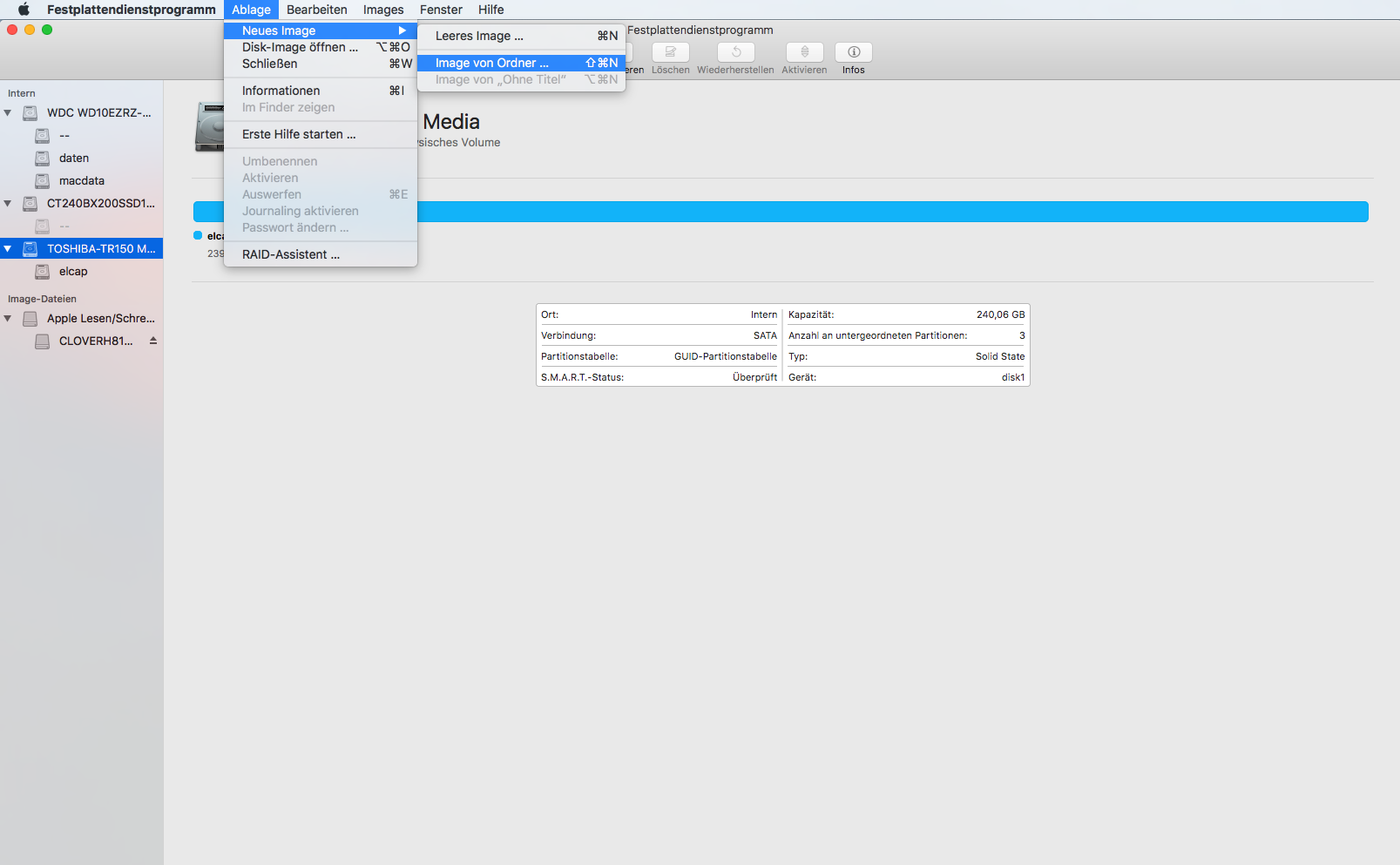
Task: Click the capacity value 240,06 GB
Action: pyautogui.click(x=1000, y=314)
